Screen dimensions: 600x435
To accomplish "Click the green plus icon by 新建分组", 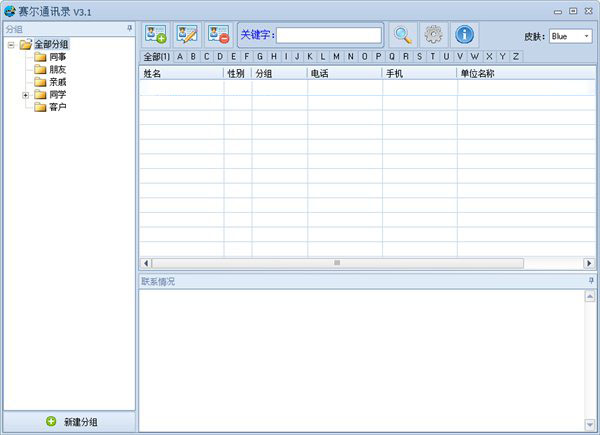I will tap(51, 421).
